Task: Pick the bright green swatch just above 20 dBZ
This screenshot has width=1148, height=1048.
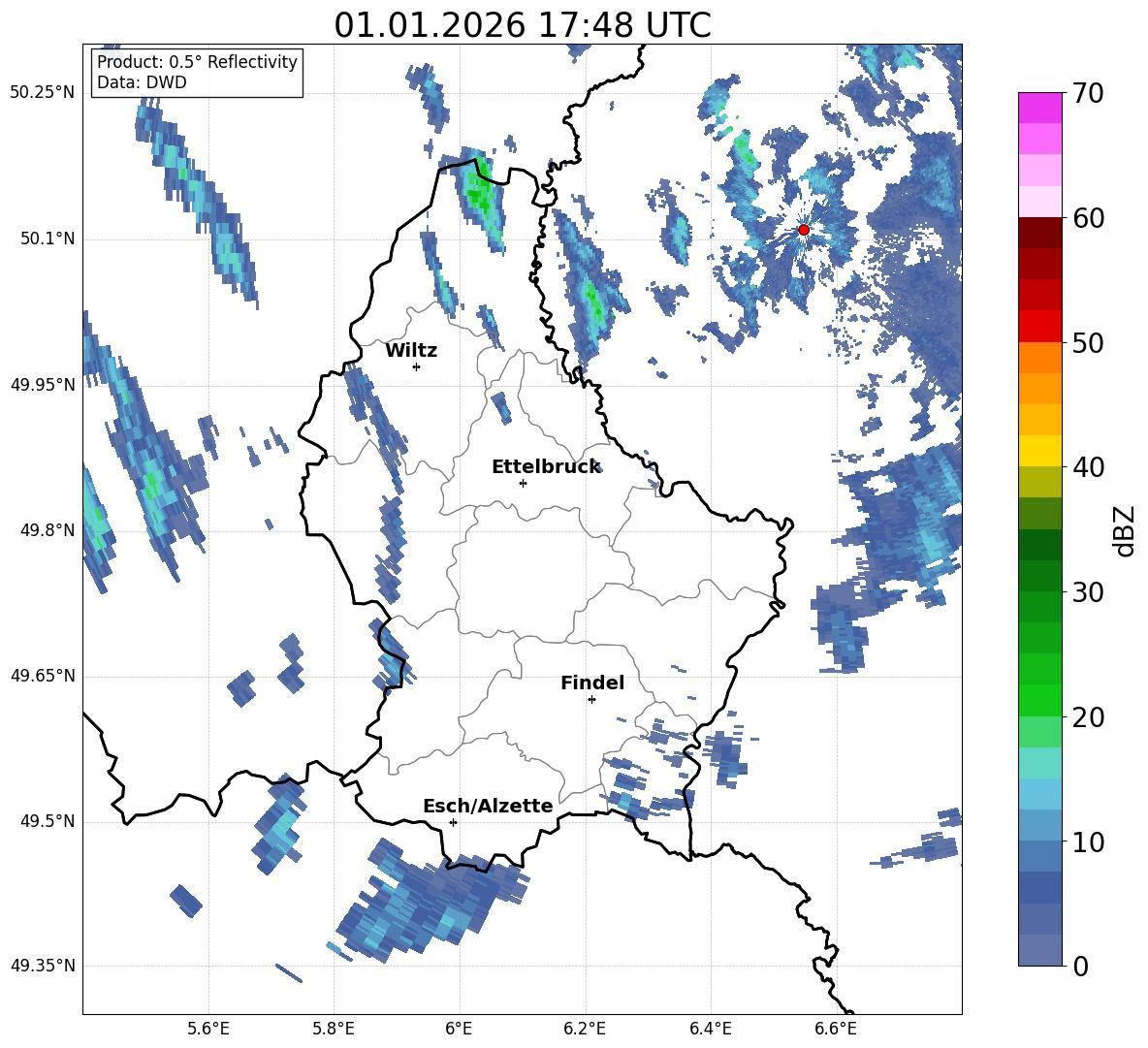Action: tap(1039, 700)
